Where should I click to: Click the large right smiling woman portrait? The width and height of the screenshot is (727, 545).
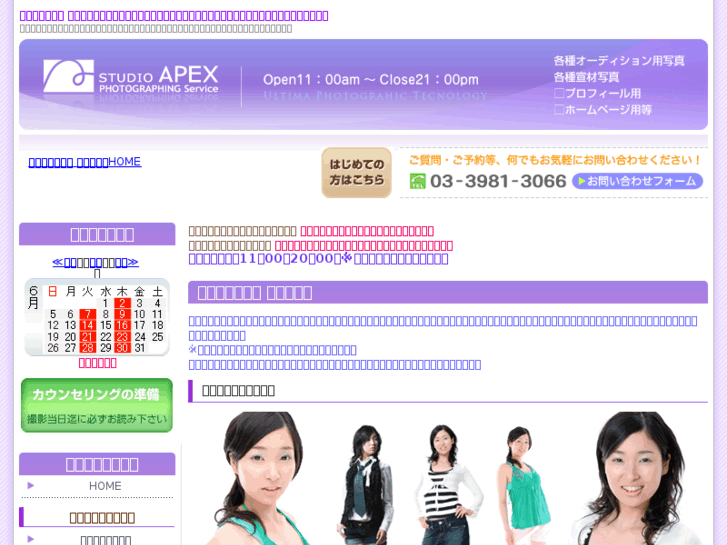[x=635, y=478]
